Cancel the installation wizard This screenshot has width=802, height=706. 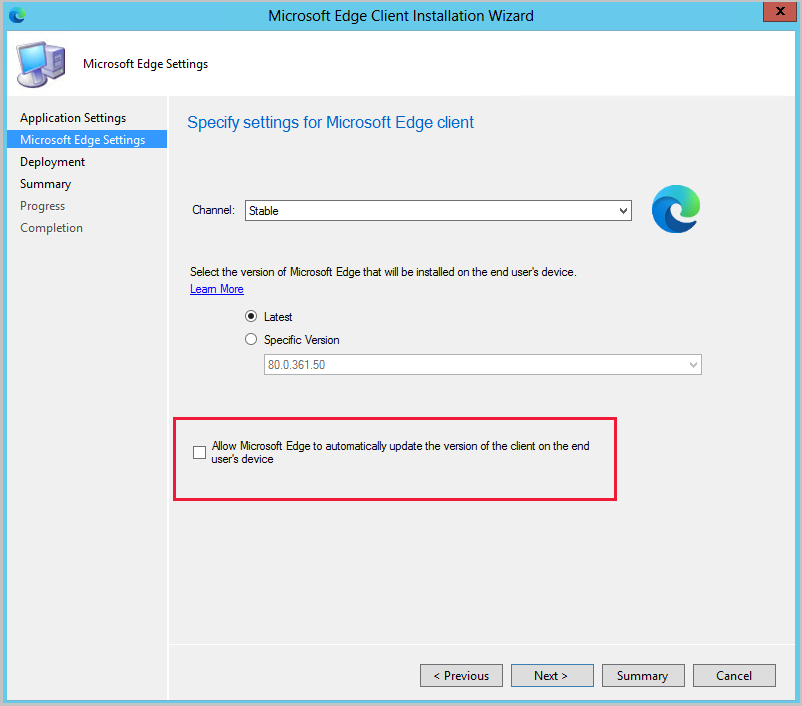click(734, 675)
